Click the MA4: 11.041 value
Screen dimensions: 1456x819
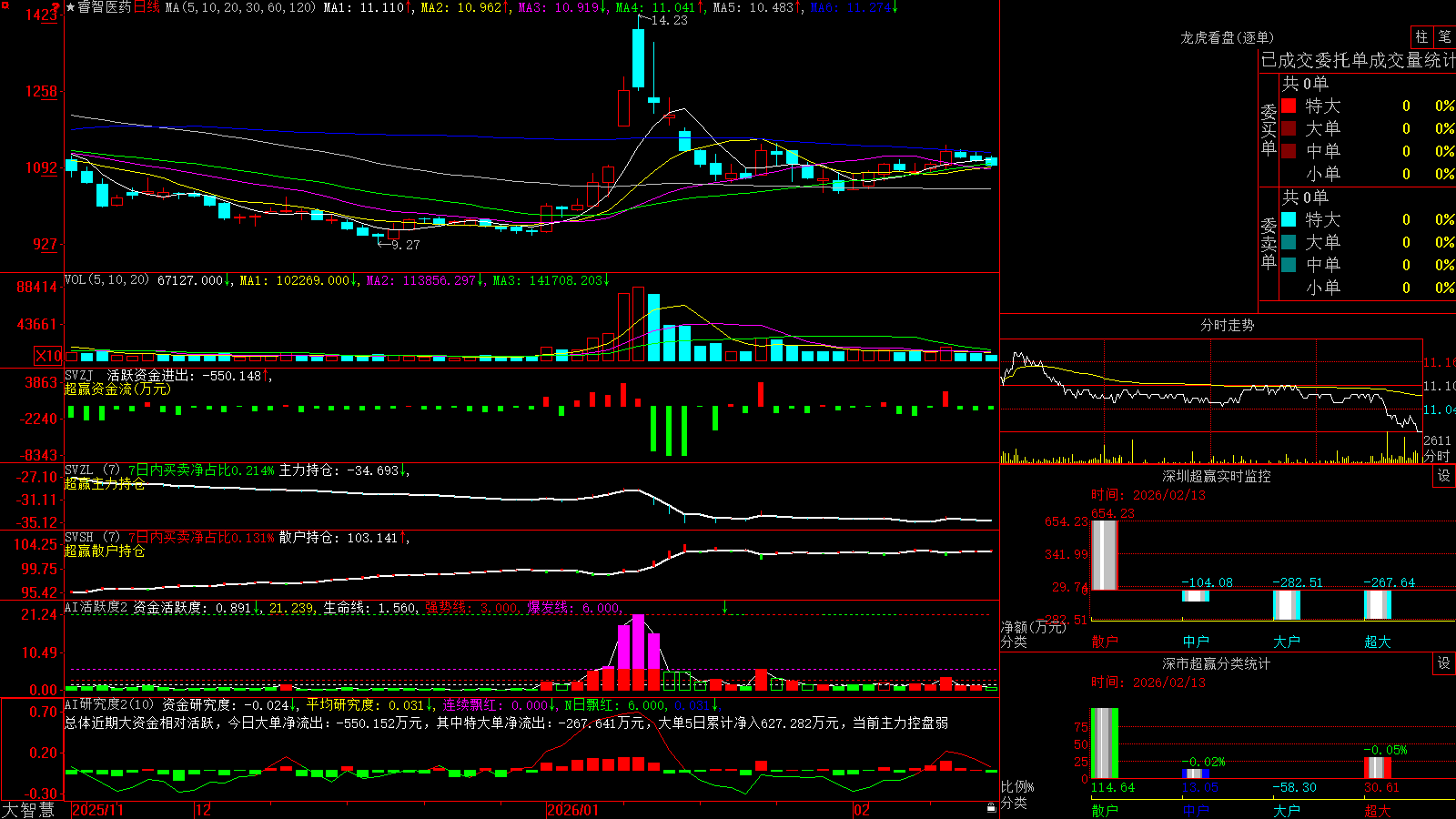656,7
